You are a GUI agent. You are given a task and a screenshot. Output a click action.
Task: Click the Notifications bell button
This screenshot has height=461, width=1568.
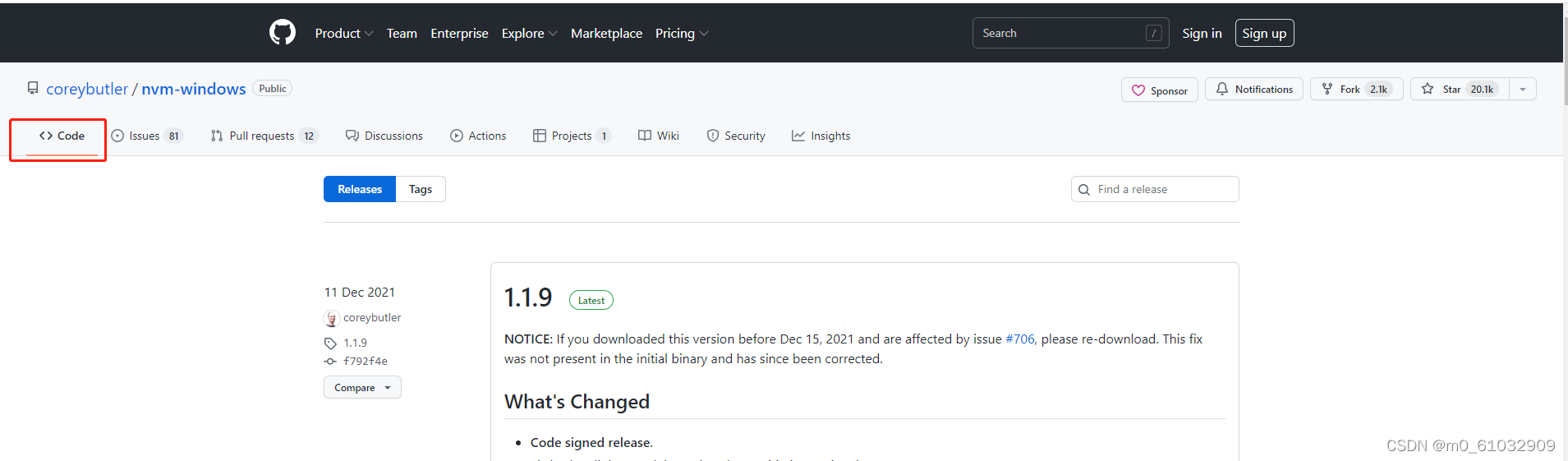pos(1253,89)
